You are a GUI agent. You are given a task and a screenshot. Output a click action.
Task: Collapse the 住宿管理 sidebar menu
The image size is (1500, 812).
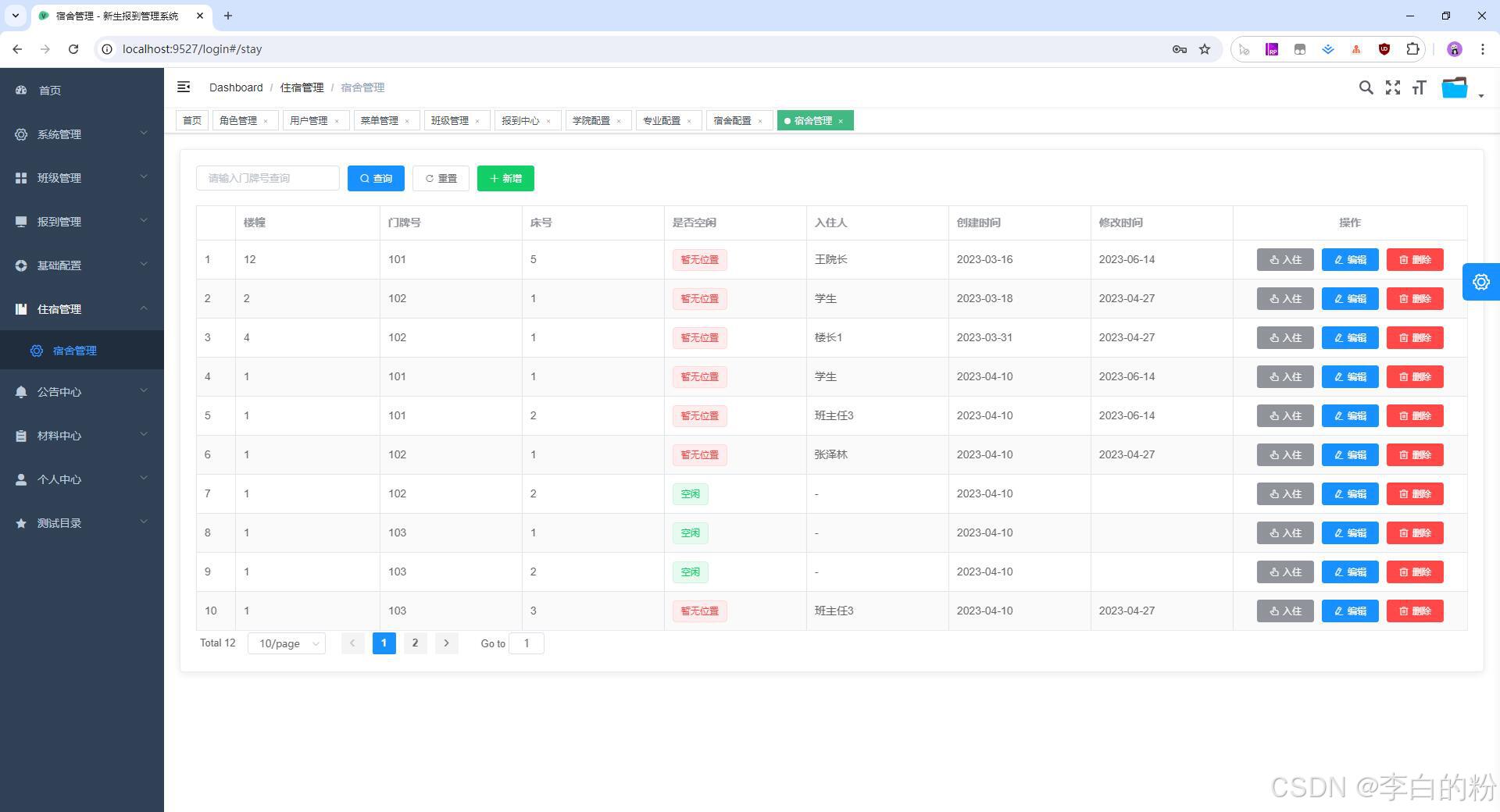click(82, 309)
